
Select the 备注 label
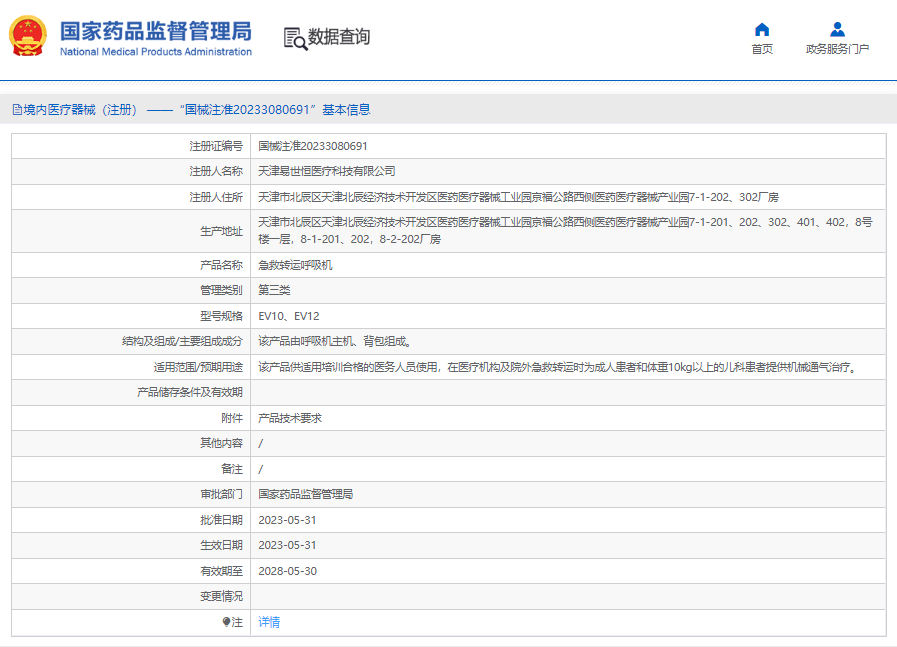tap(232, 469)
